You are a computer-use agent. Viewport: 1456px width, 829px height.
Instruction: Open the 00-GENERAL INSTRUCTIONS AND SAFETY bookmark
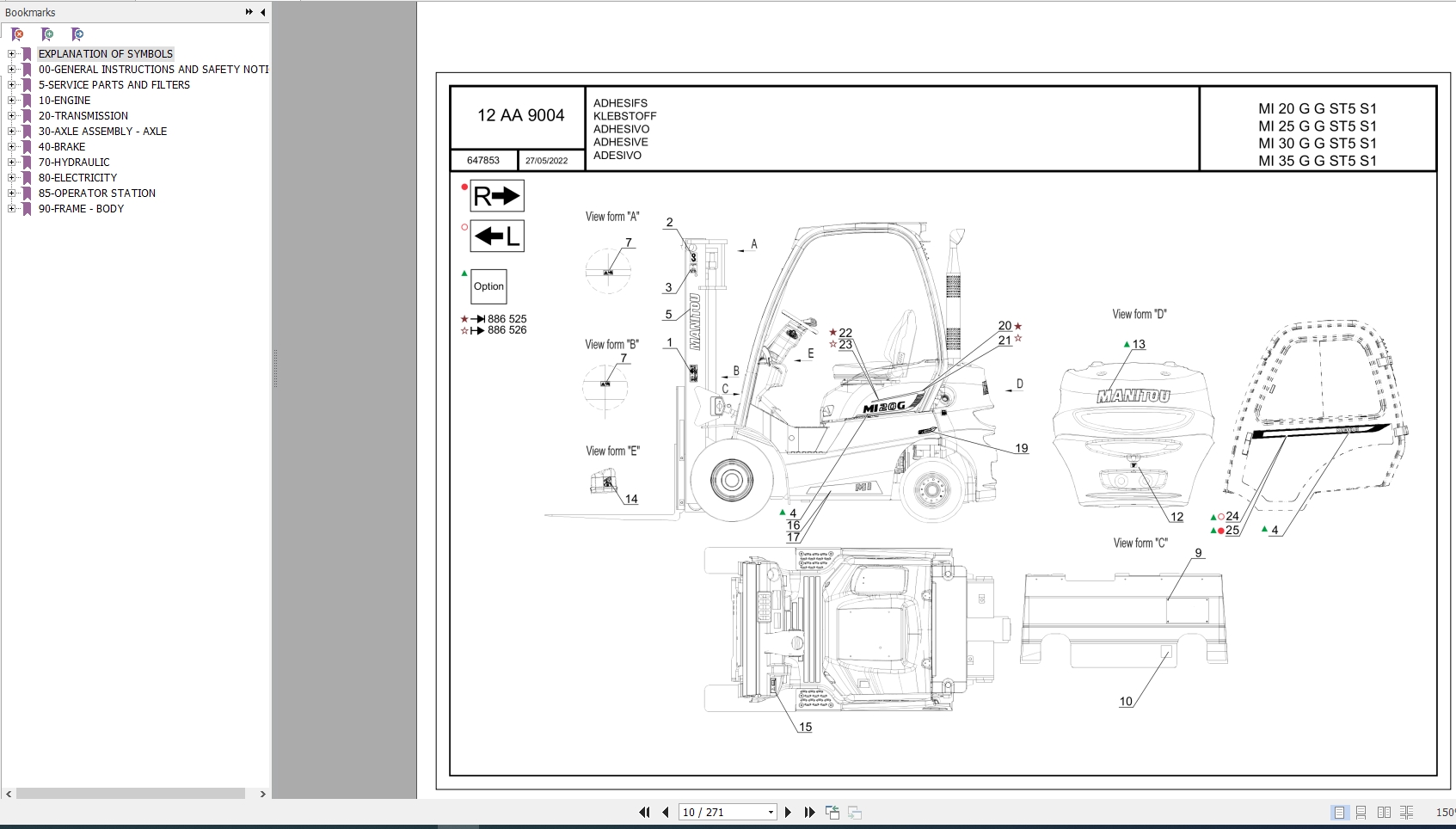(153, 69)
